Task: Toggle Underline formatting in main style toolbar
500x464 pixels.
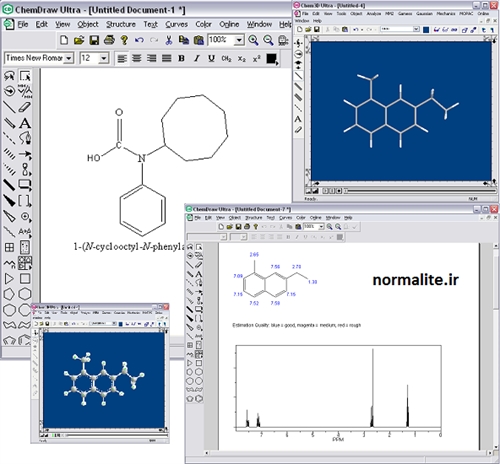Action: click(x=211, y=58)
